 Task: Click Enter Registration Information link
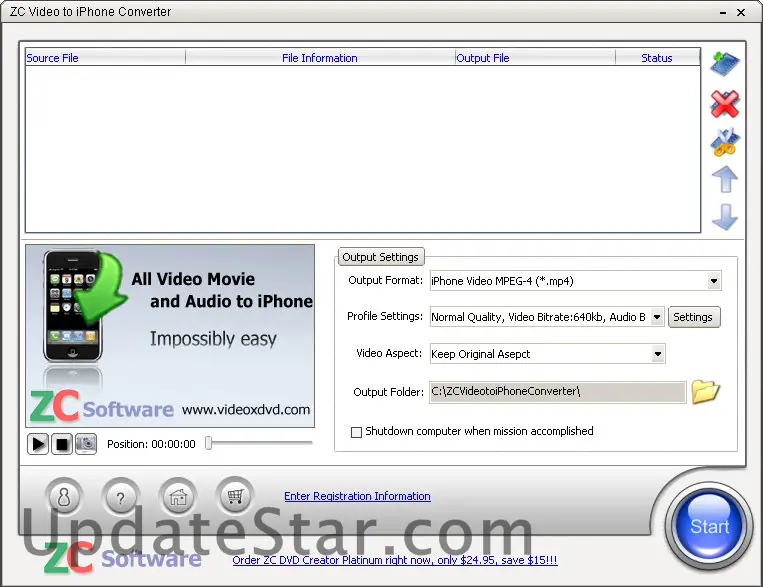[357, 496]
